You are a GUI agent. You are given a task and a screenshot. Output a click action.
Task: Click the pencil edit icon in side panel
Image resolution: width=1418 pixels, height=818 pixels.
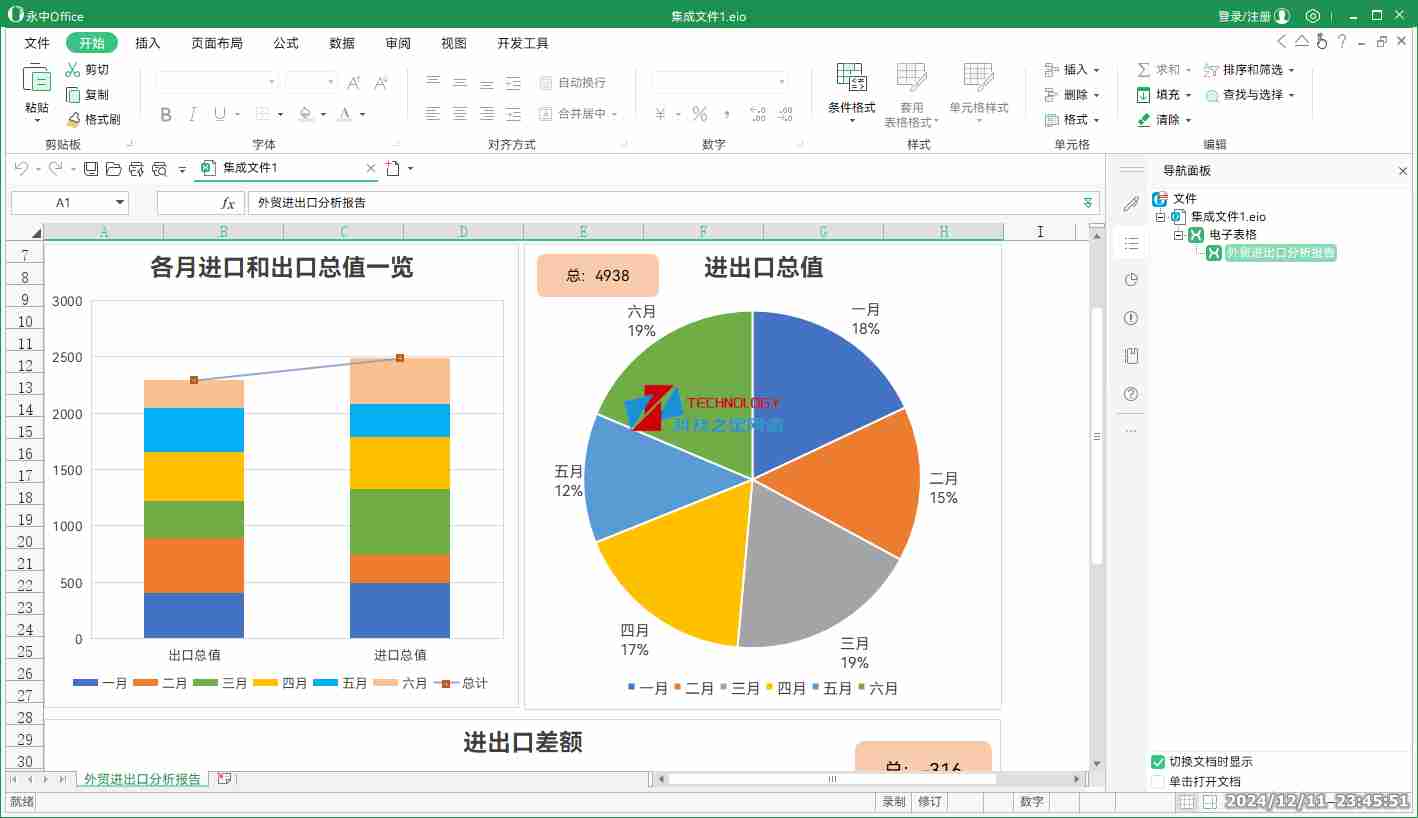click(1131, 204)
